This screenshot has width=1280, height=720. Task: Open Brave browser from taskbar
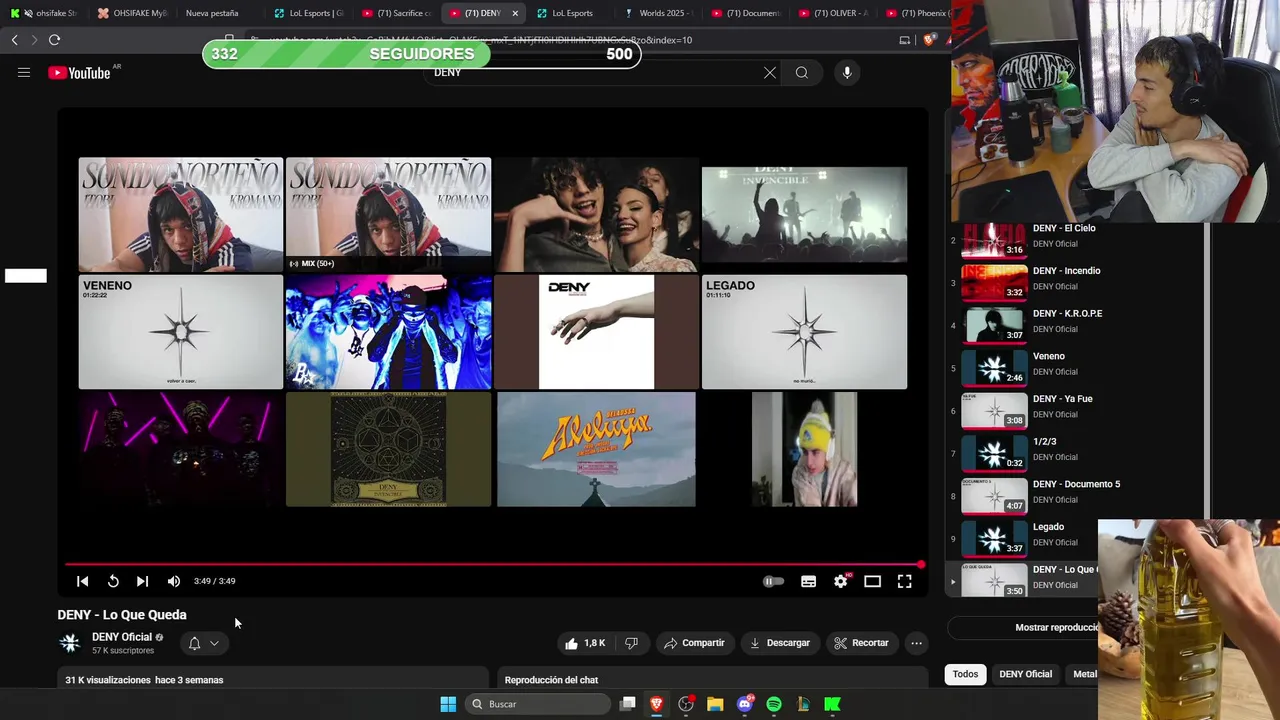click(x=657, y=704)
